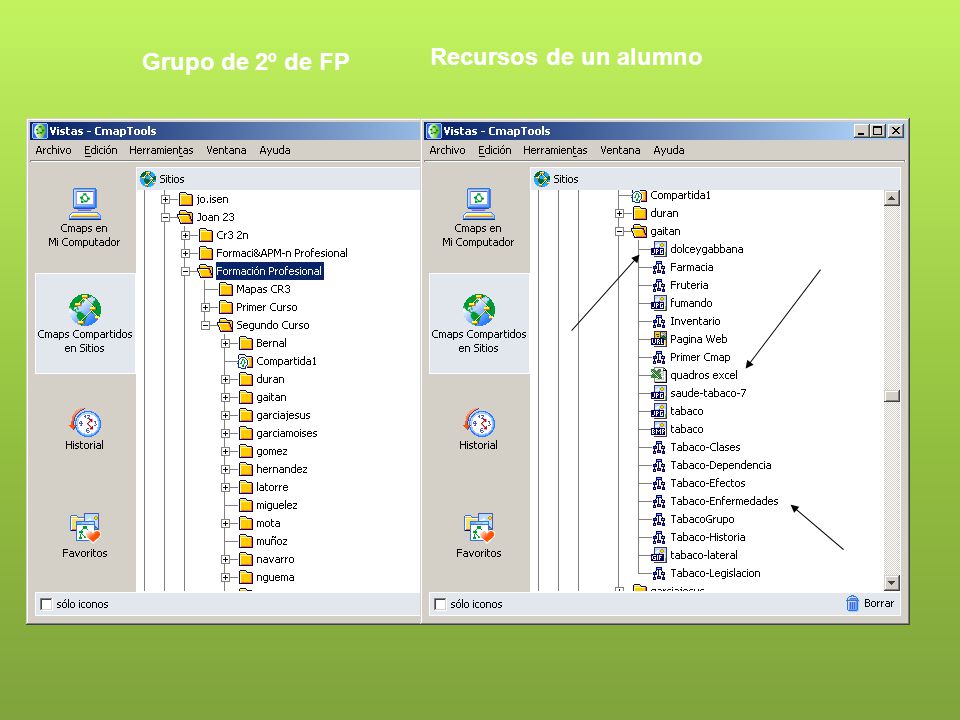Open Ventana menu in right window
This screenshot has height=720, width=960.
pyautogui.click(x=620, y=150)
